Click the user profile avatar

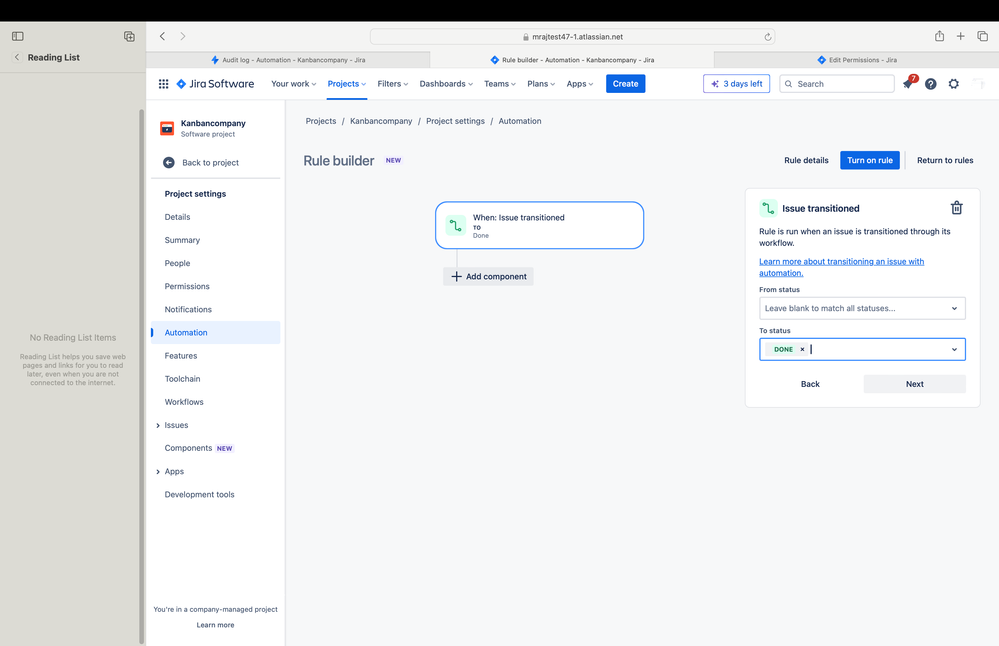click(x=980, y=83)
